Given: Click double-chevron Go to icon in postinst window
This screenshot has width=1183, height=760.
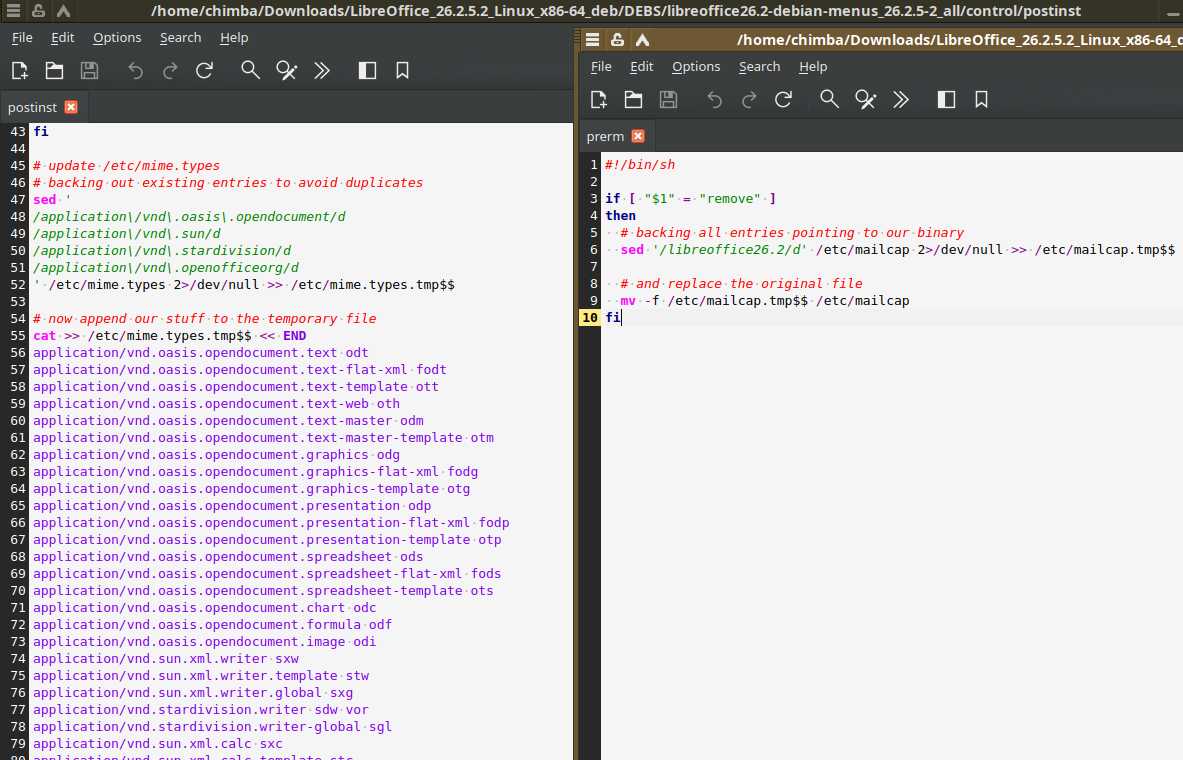Looking at the screenshot, I should coord(322,71).
